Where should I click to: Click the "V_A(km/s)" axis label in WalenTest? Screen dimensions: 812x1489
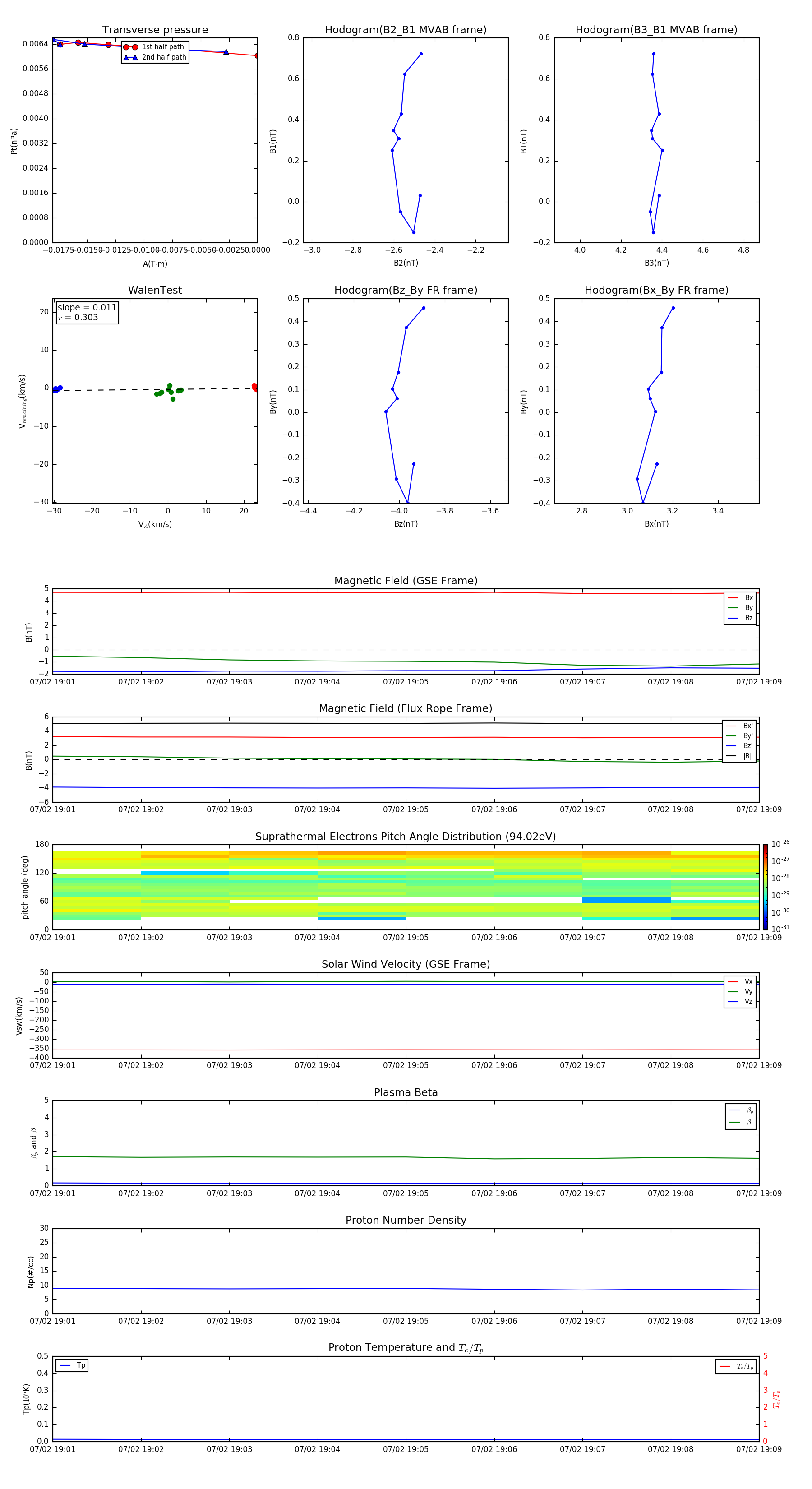click(155, 524)
